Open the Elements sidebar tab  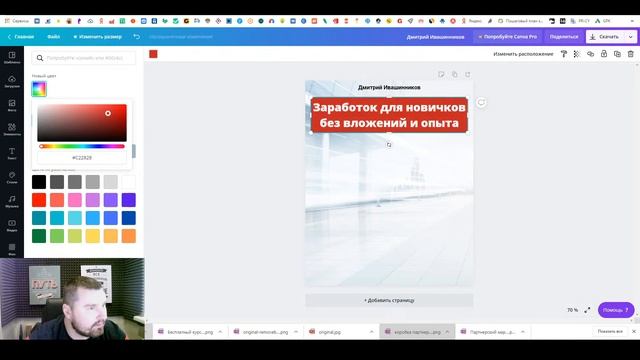12,129
